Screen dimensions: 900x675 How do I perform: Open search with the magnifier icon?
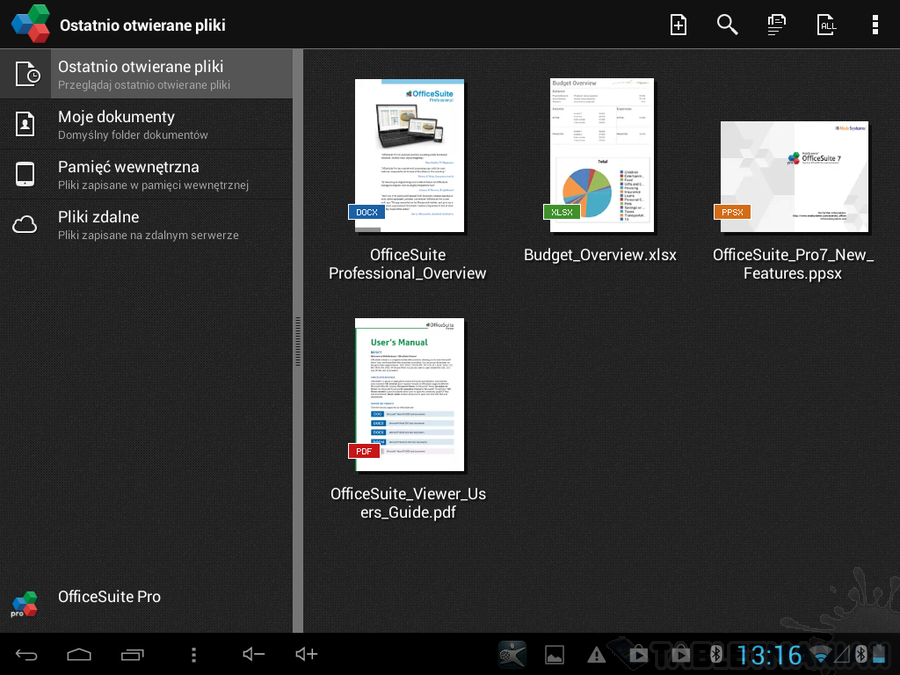[727, 25]
